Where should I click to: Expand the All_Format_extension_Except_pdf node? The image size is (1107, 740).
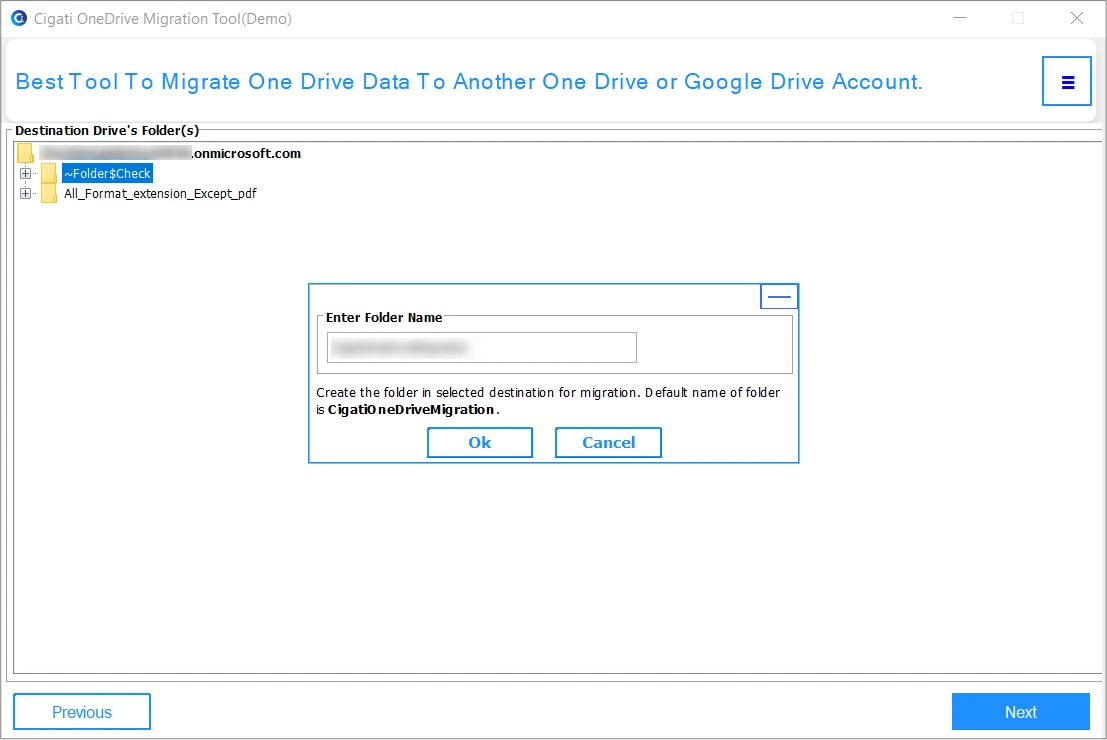pyautogui.click(x=26, y=194)
